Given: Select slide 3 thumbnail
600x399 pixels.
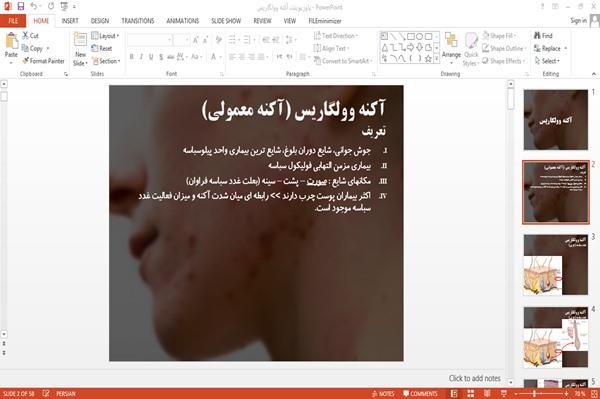Looking at the screenshot, I should click(x=556, y=265).
